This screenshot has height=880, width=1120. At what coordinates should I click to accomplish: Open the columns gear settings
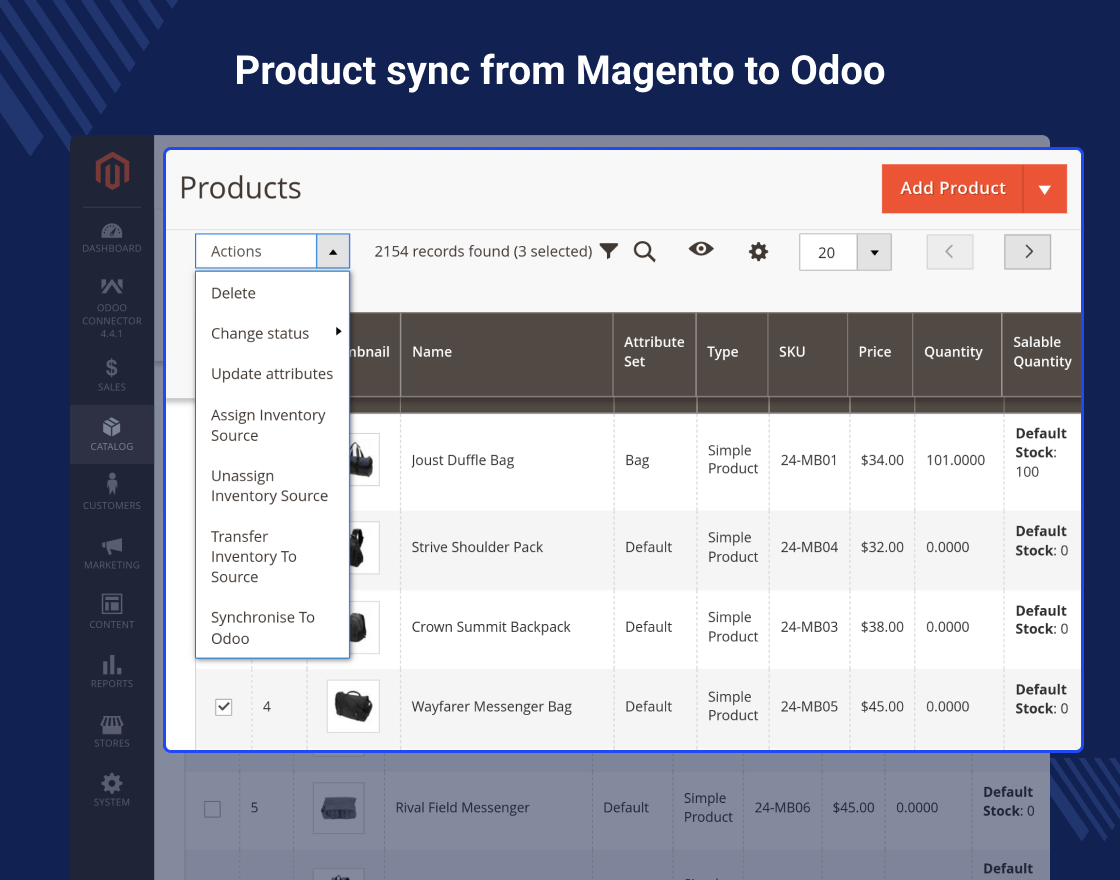(758, 251)
